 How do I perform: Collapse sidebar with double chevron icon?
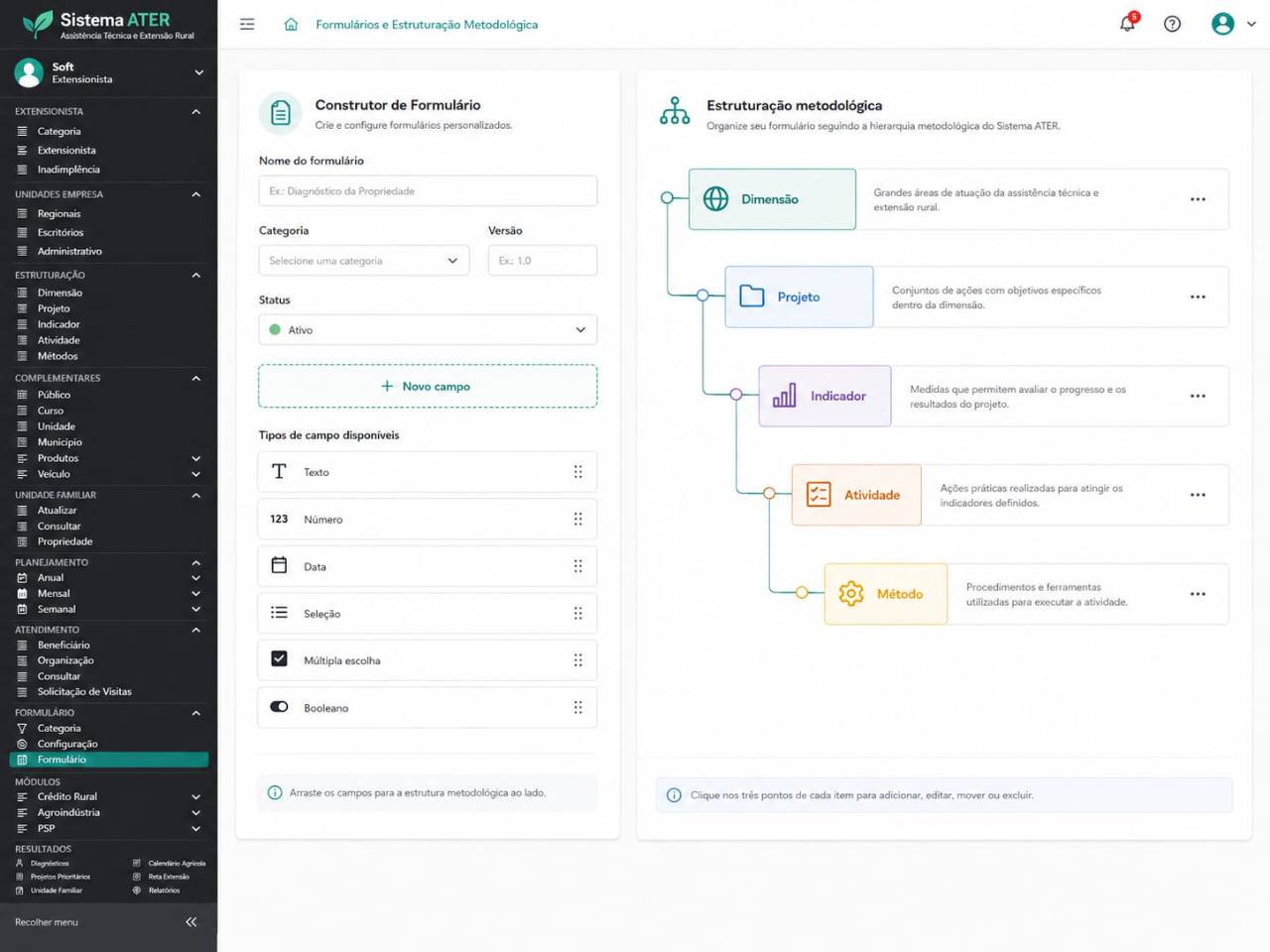(x=190, y=922)
